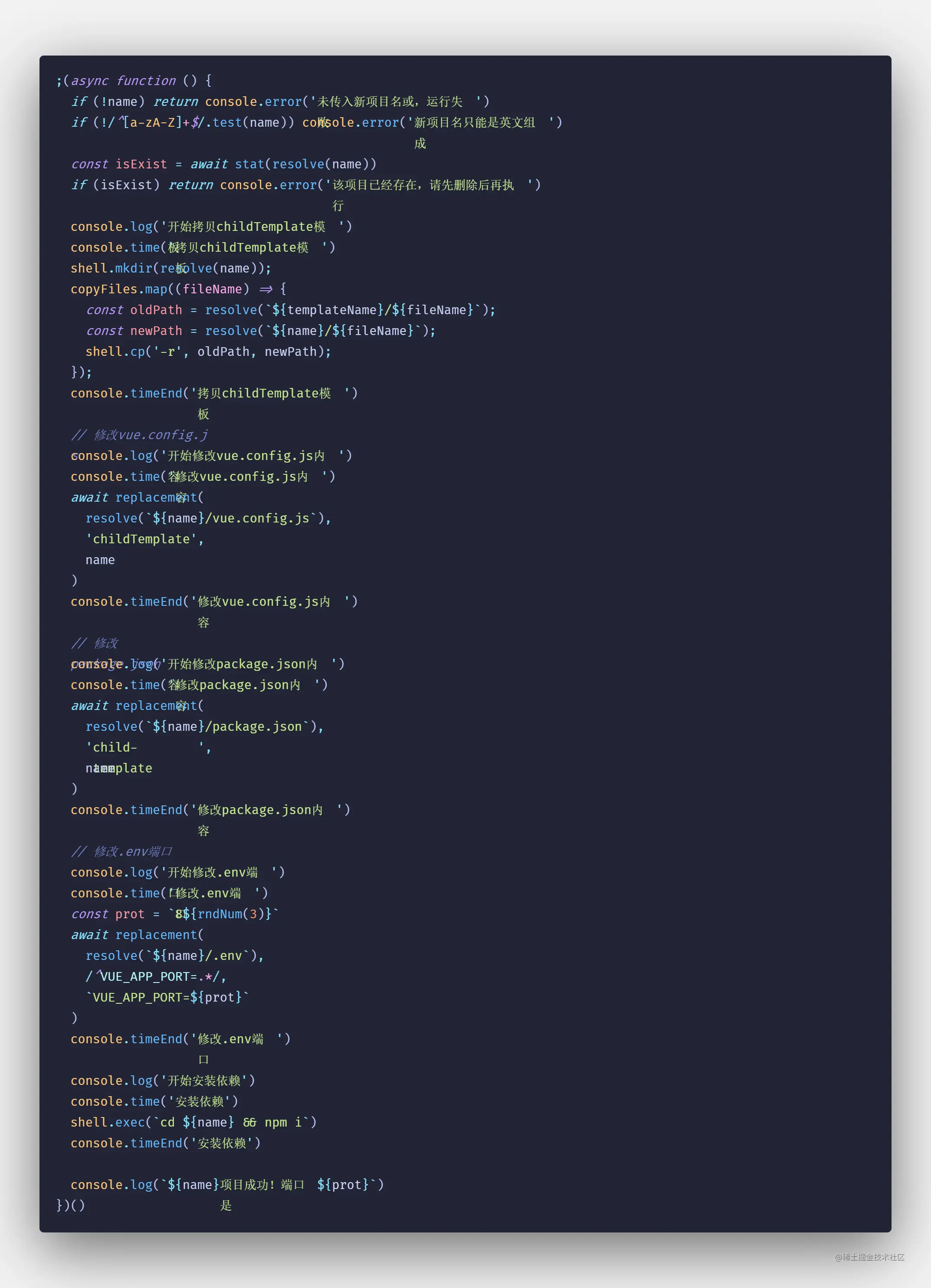Click console.log('开始修改.env端 line

(x=178, y=872)
